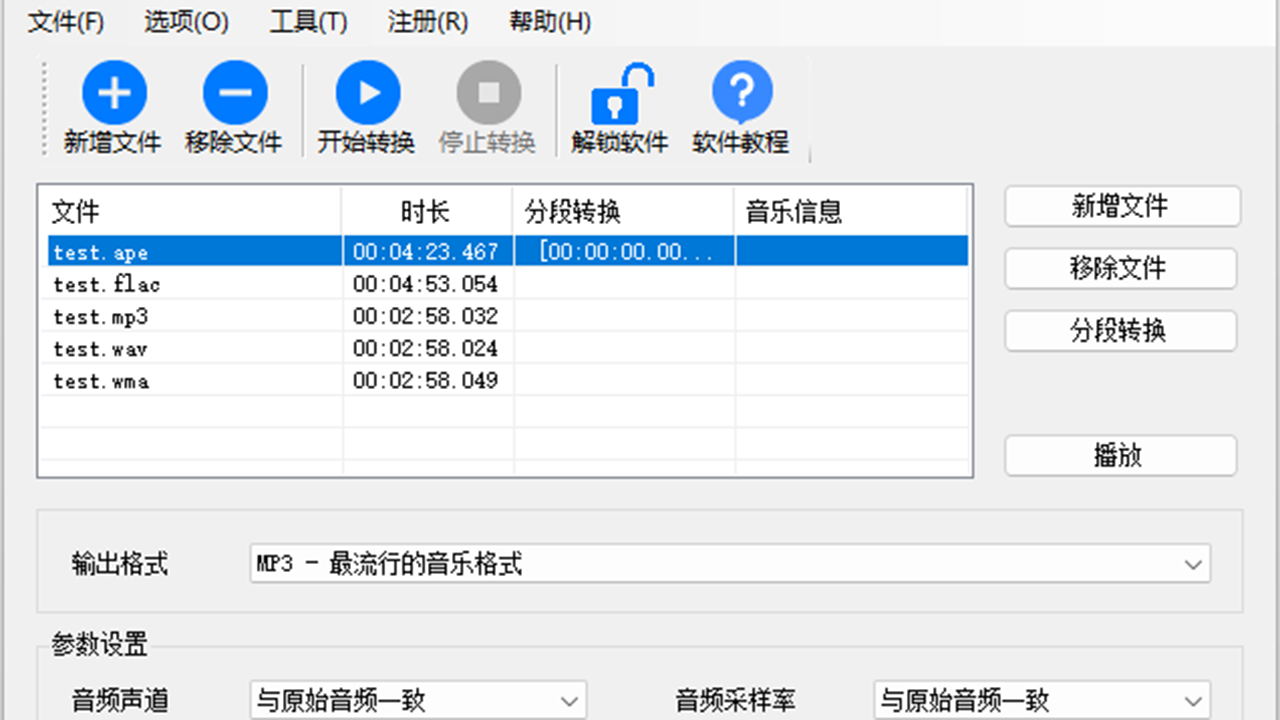This screenshot has width=1280, height=720.
Task: Open the 帮助(H) menu
Action: click(550, 22)
